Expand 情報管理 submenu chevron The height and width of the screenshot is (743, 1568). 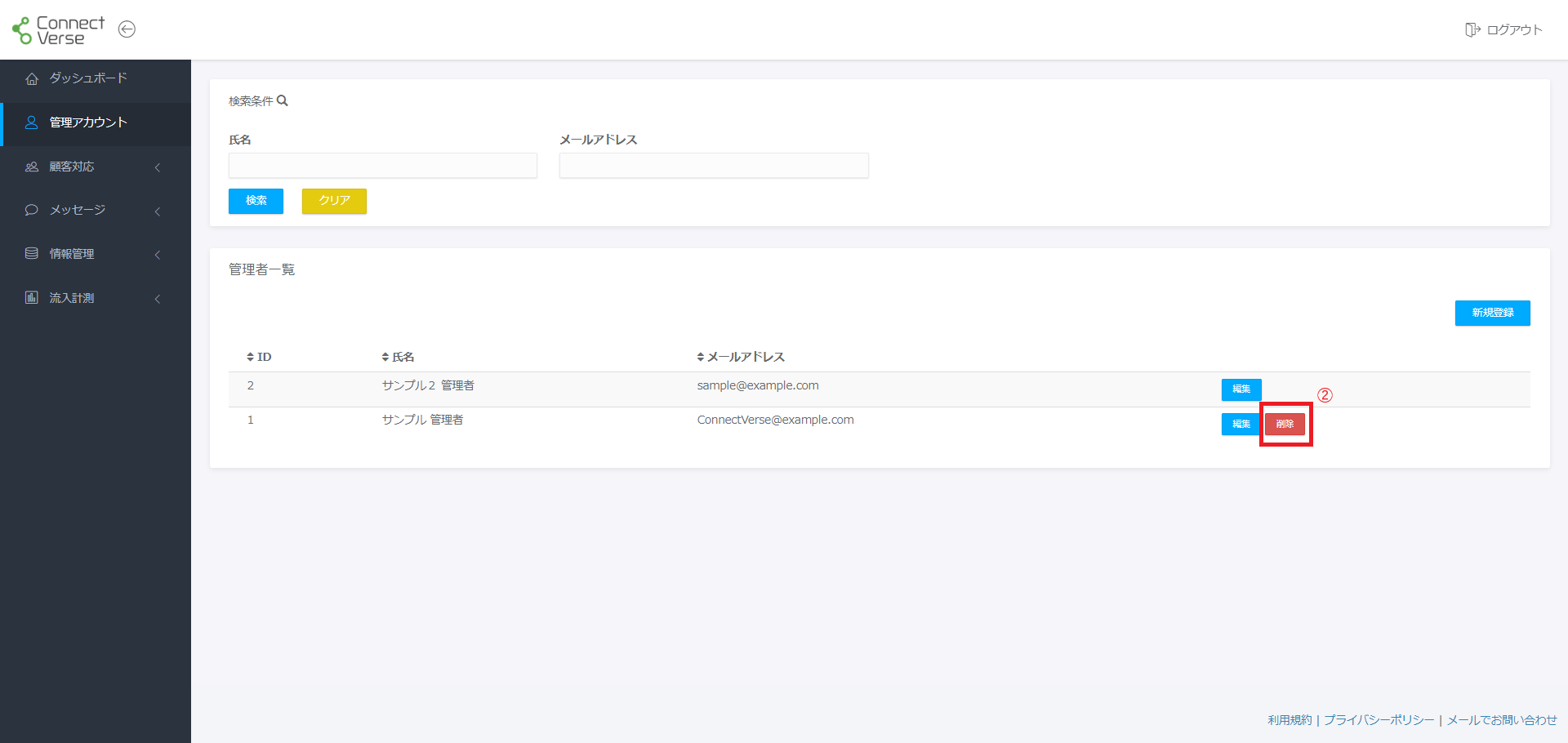[158, 255]
